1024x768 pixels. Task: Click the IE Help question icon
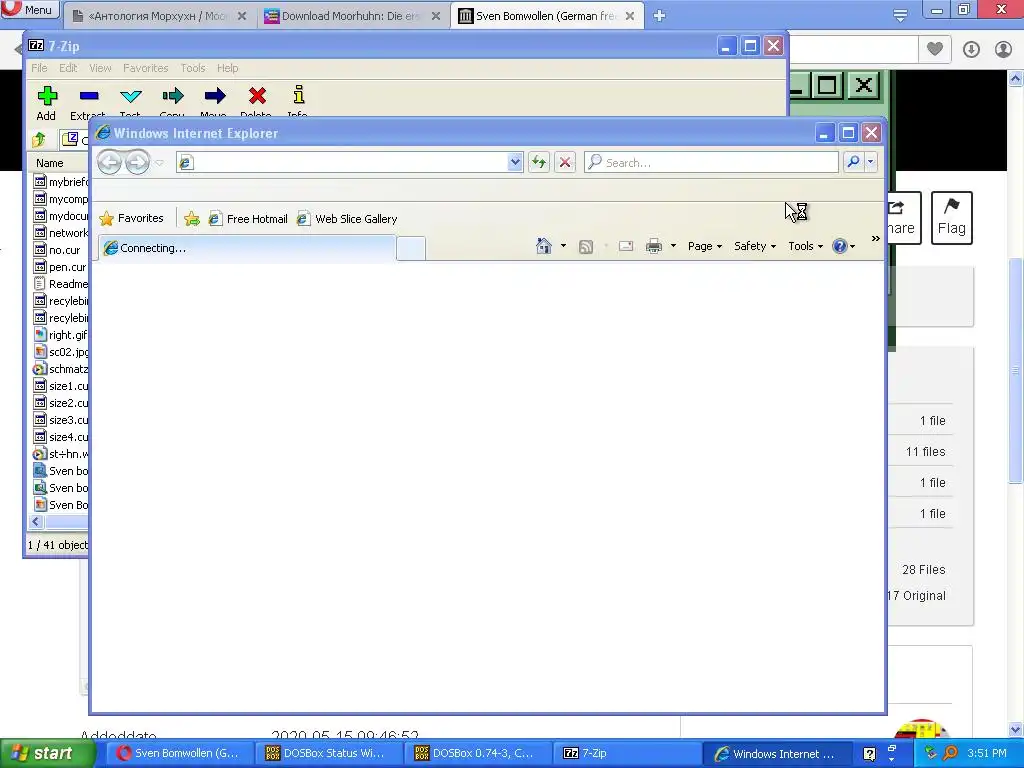pos(839,246)
